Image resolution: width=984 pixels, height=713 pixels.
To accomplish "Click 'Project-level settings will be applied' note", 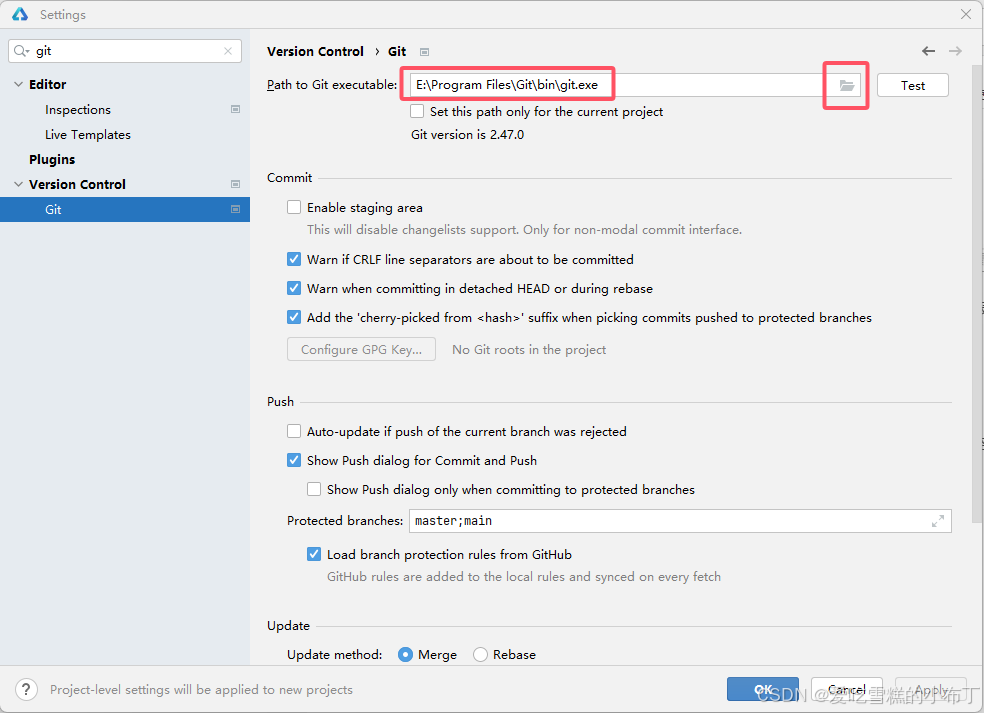I will (201, 689).
